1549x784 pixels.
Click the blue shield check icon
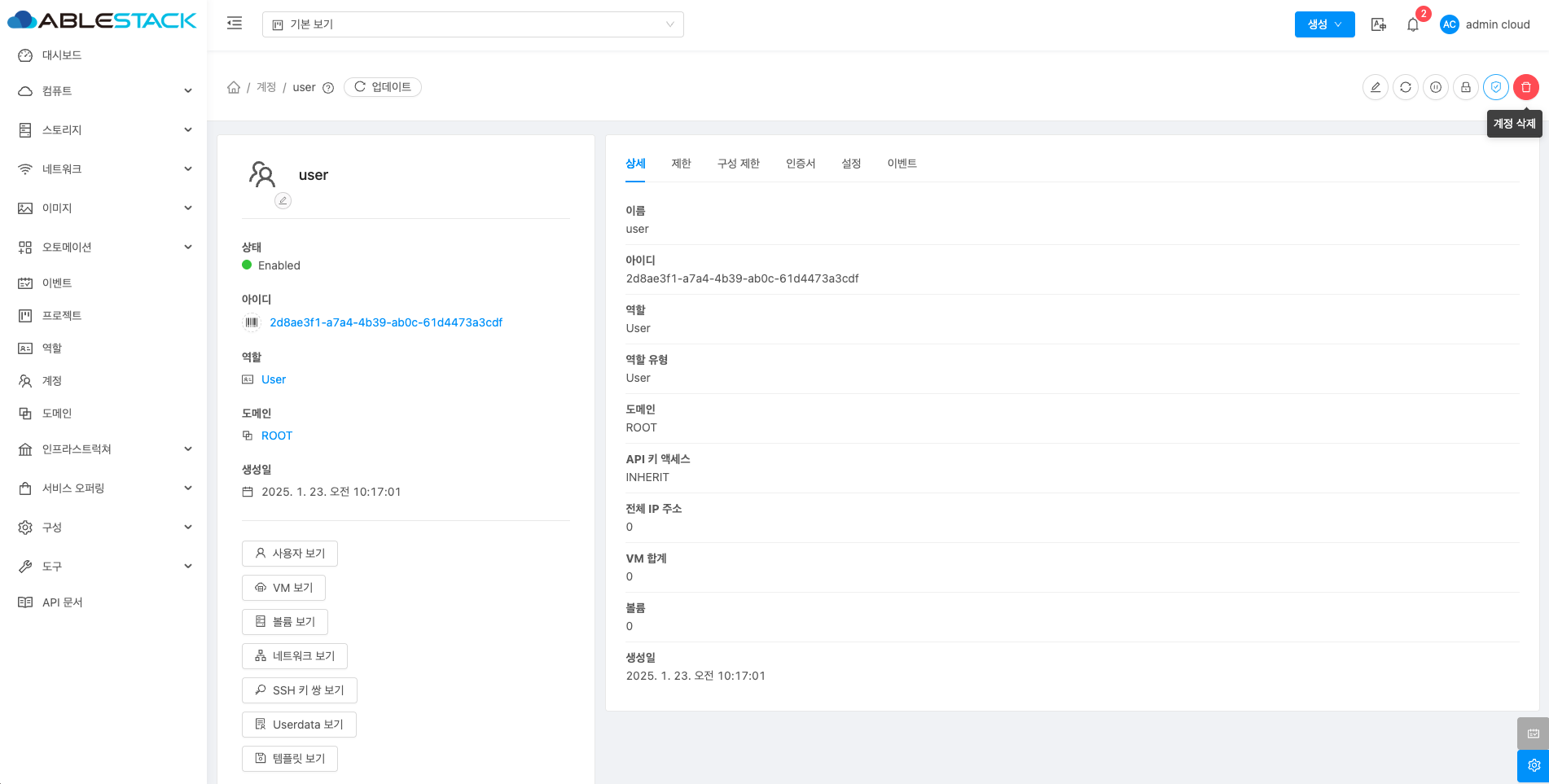click(1496, 87)
